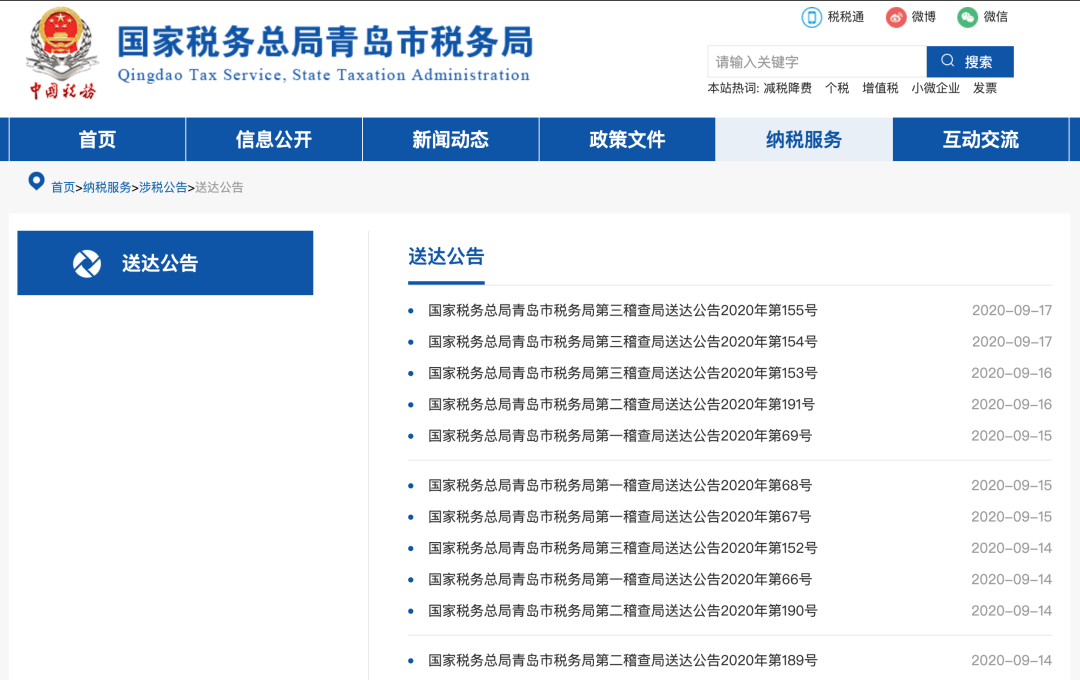
Task: Click hot keyword 减税降费
Action: coord(787,88)
